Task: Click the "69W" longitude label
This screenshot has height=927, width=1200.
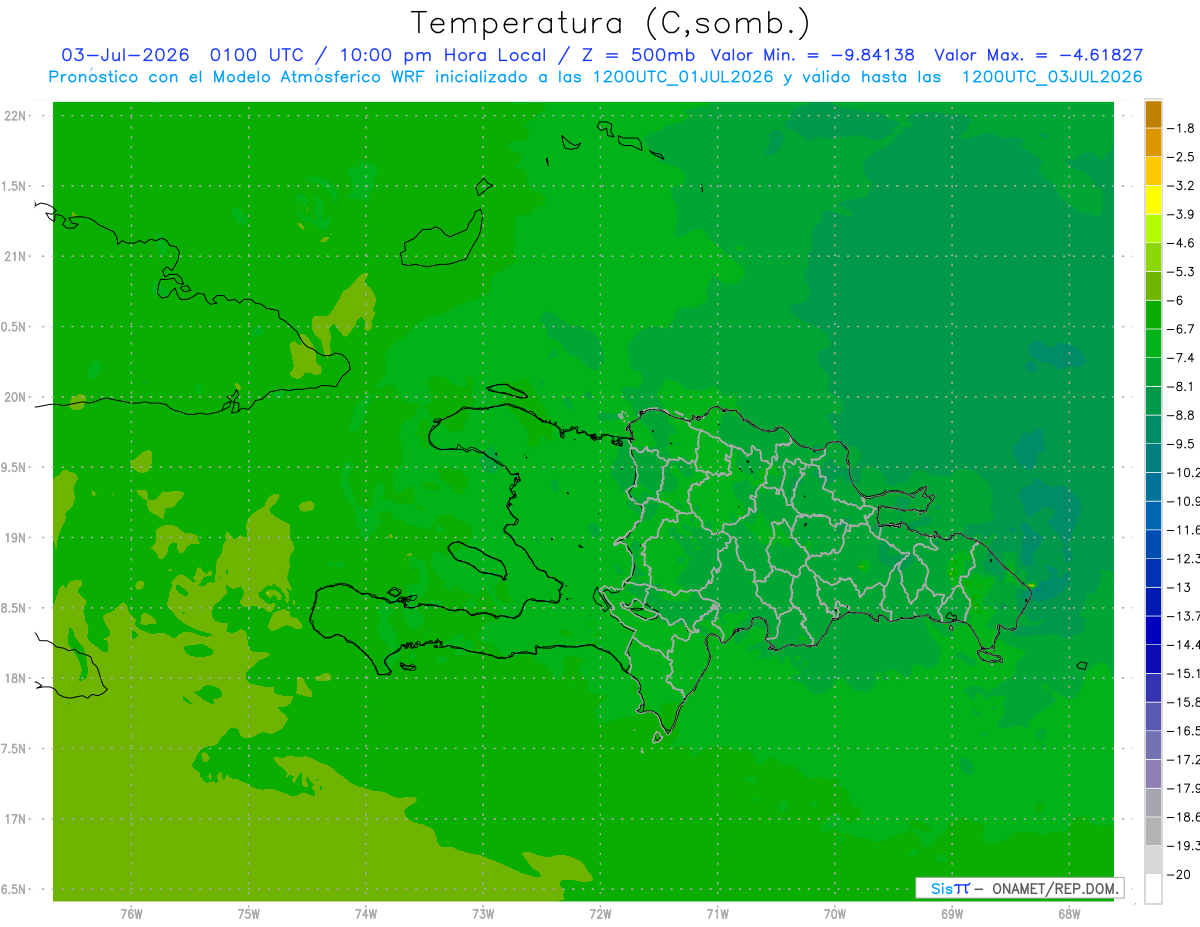Action: pyautogui.click(x=952, y=913)
